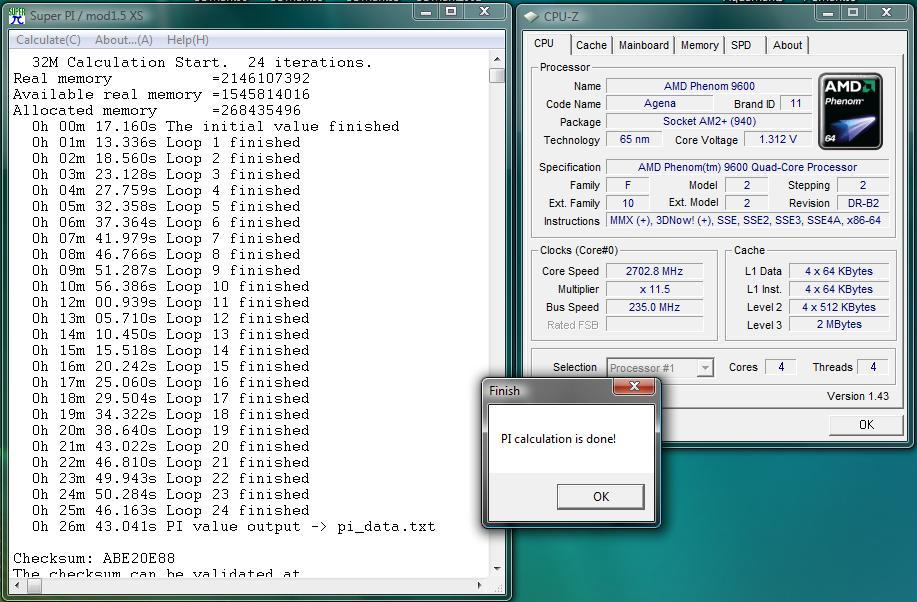Click the Super PI horizontal scrollbar left arrow

tap(17, 585)
